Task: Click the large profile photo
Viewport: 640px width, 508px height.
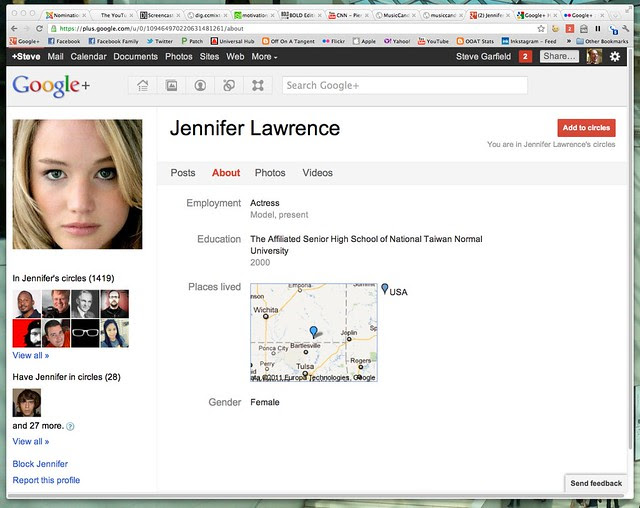Action: [77, 184]
